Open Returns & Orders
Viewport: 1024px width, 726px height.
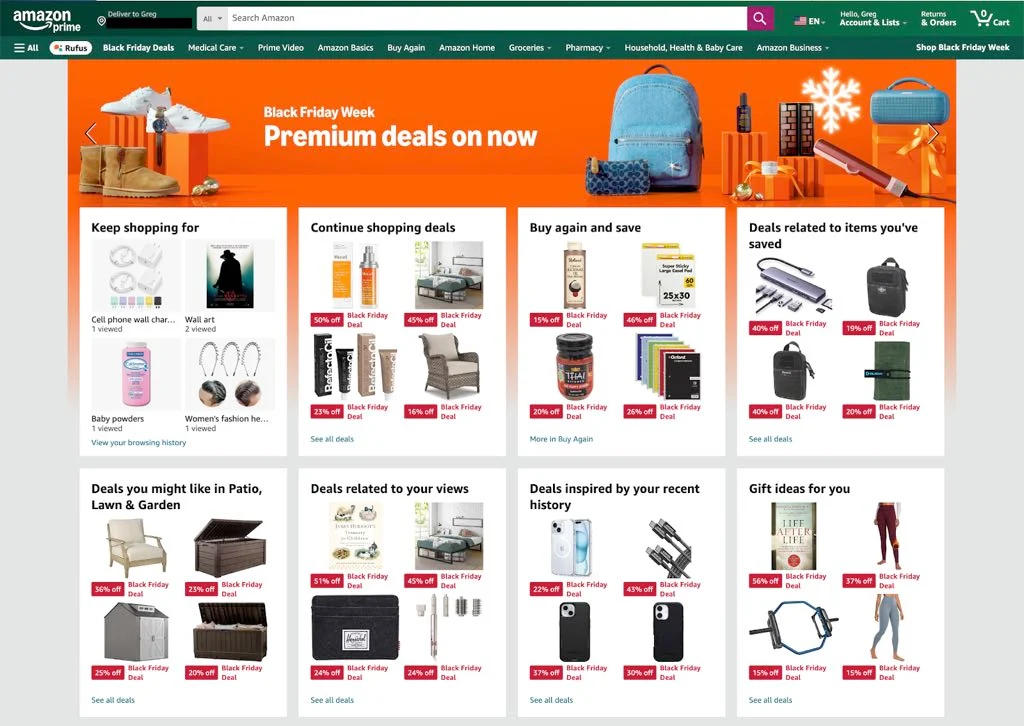point(938,18)
